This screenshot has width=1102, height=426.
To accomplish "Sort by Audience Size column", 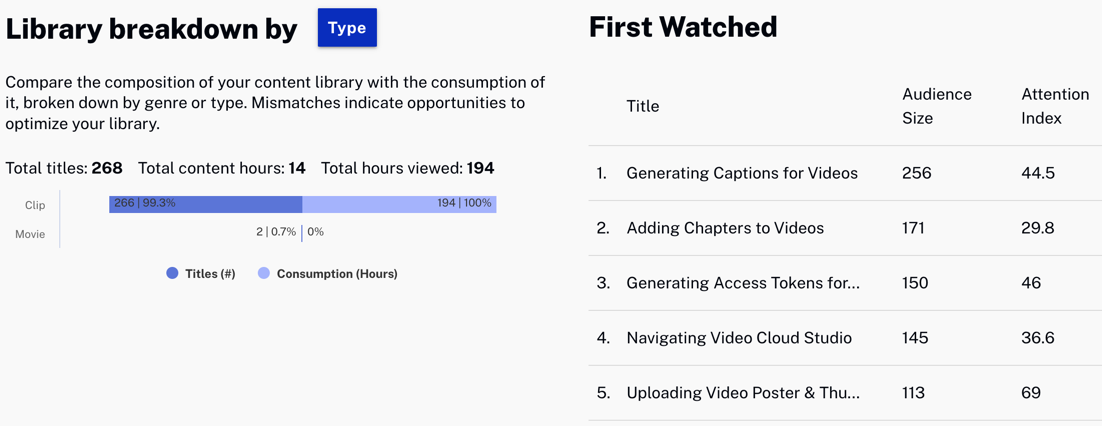I will (x=936, y=106).
